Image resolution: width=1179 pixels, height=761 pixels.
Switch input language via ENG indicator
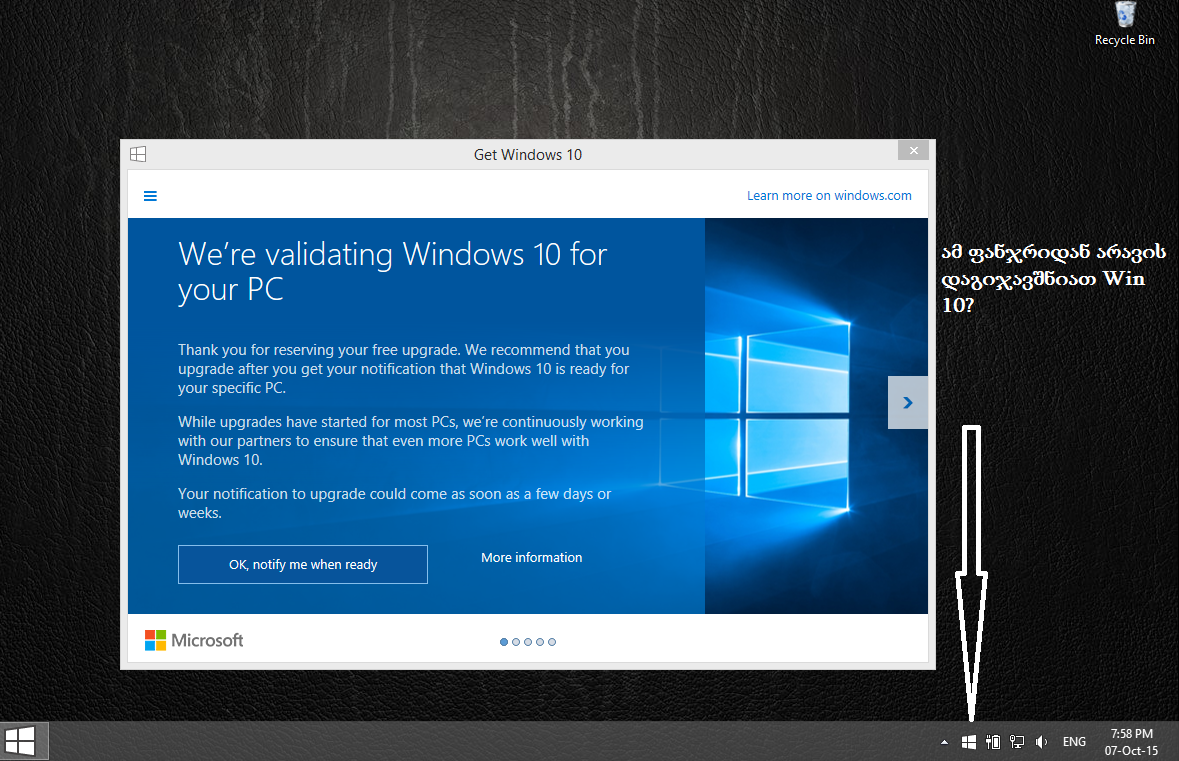[1074, 742]
